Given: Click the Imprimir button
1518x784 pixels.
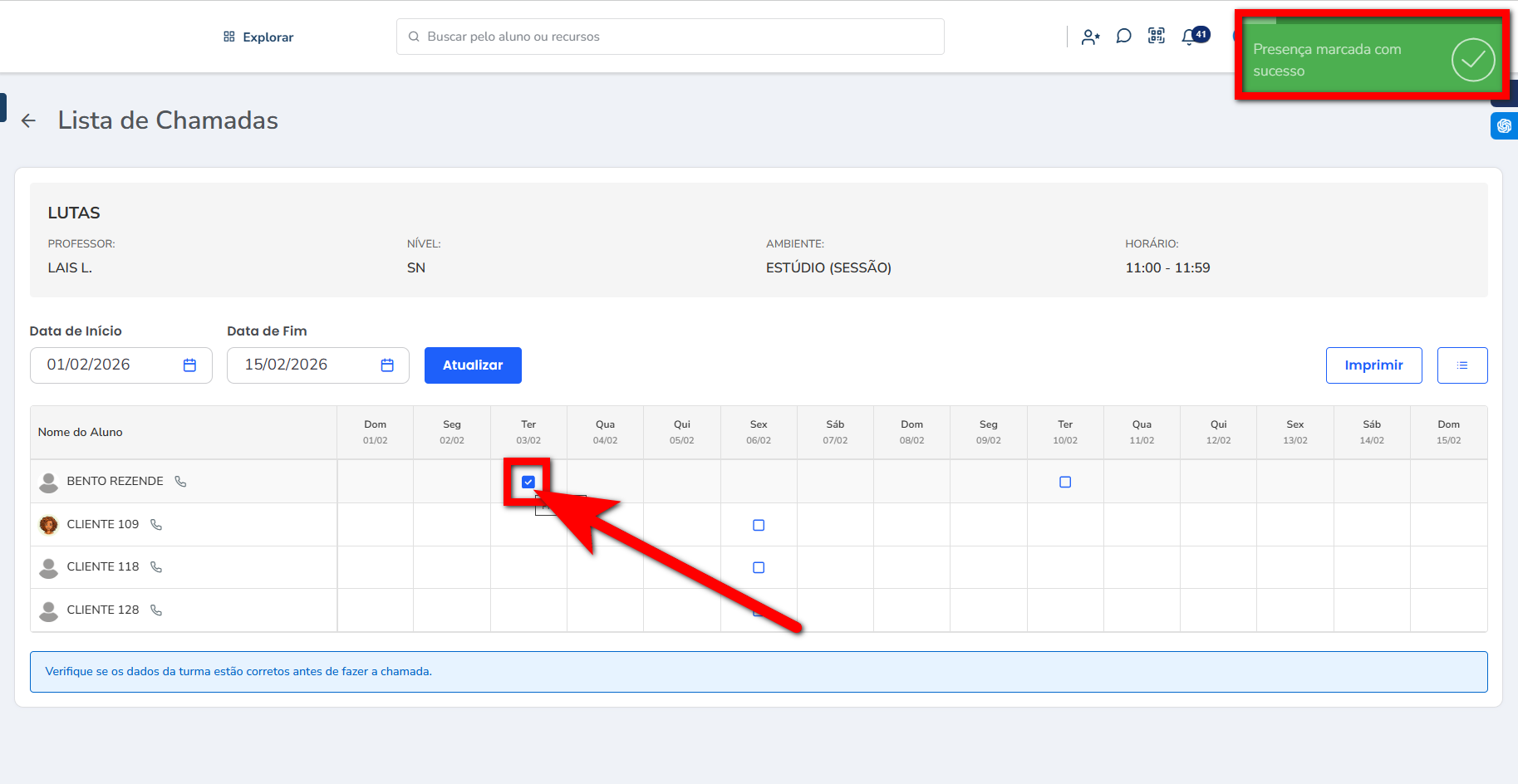Looking at the screenshot, I should (x=1373, y=365).
